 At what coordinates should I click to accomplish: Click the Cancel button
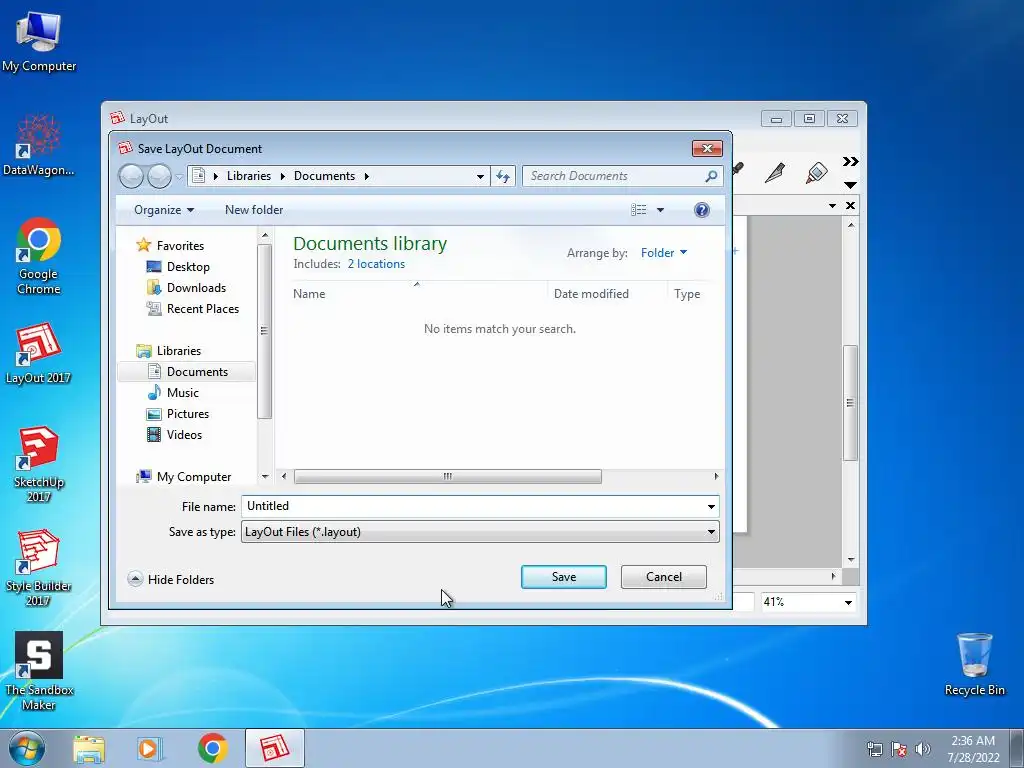point(664,577)
